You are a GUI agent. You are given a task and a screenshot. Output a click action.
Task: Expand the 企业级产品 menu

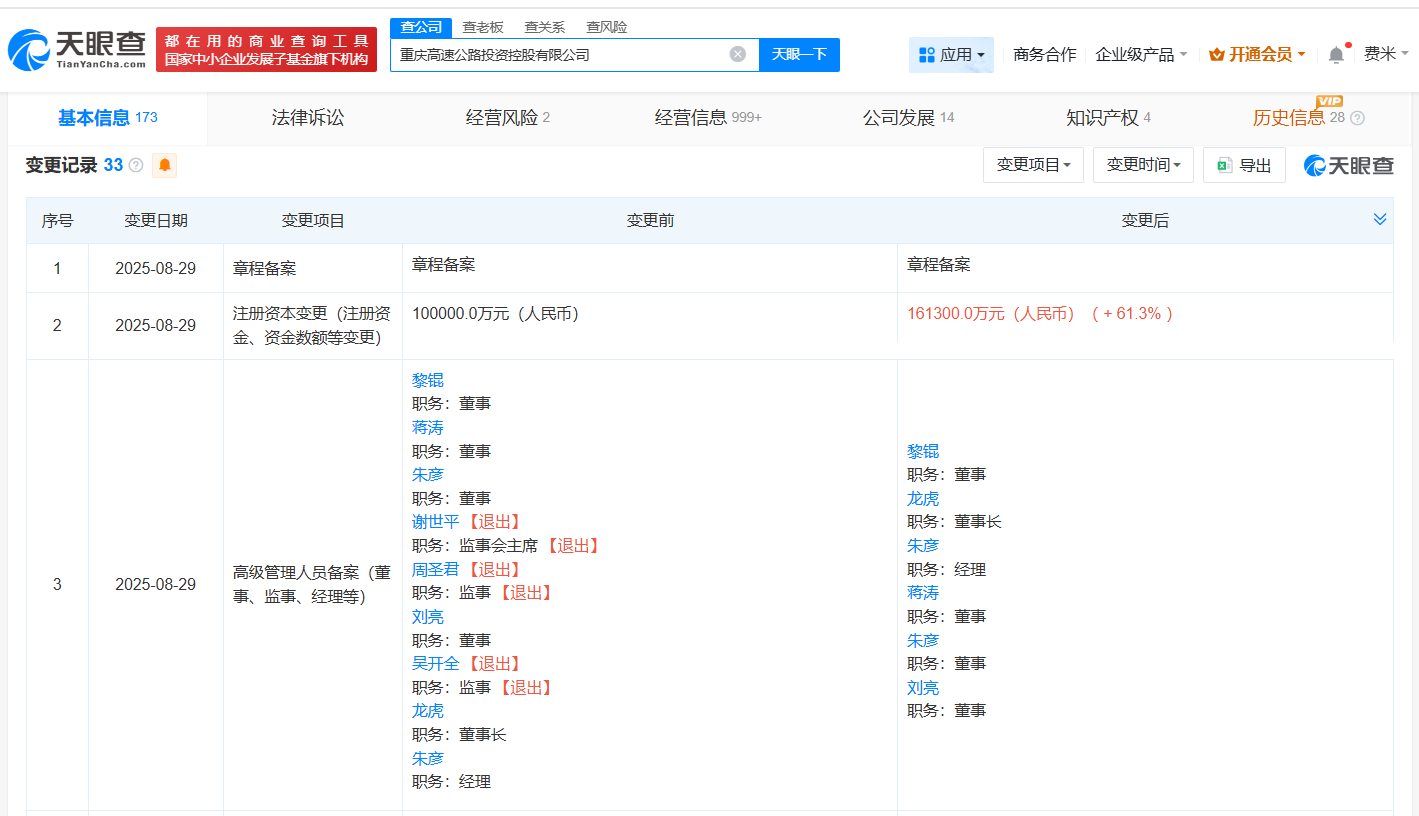(x=1141, y=55)
